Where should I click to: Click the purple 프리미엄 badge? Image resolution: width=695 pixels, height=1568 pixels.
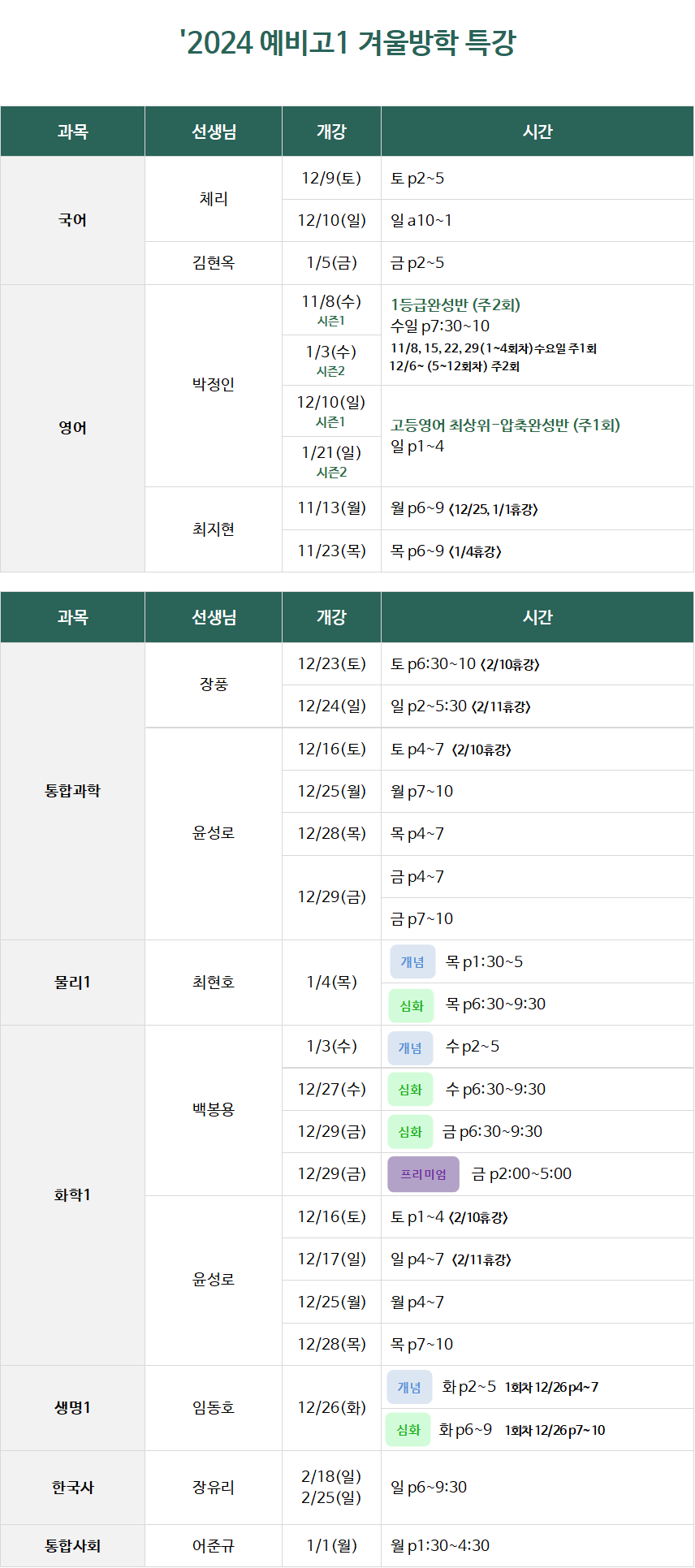pyautogui.click(x=423, y=1174)
